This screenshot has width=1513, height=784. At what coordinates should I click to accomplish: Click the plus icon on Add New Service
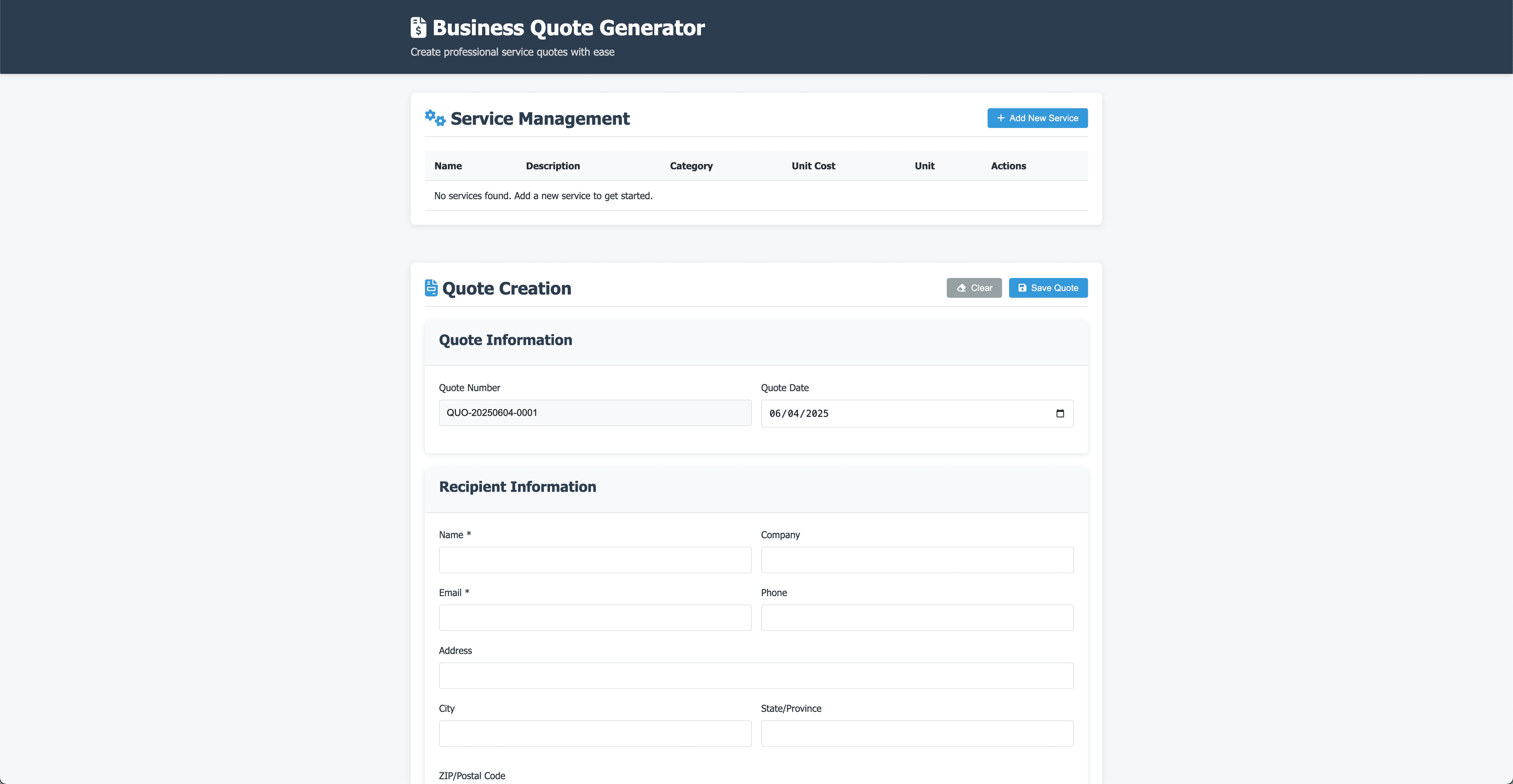click(x=1000, y=118)
